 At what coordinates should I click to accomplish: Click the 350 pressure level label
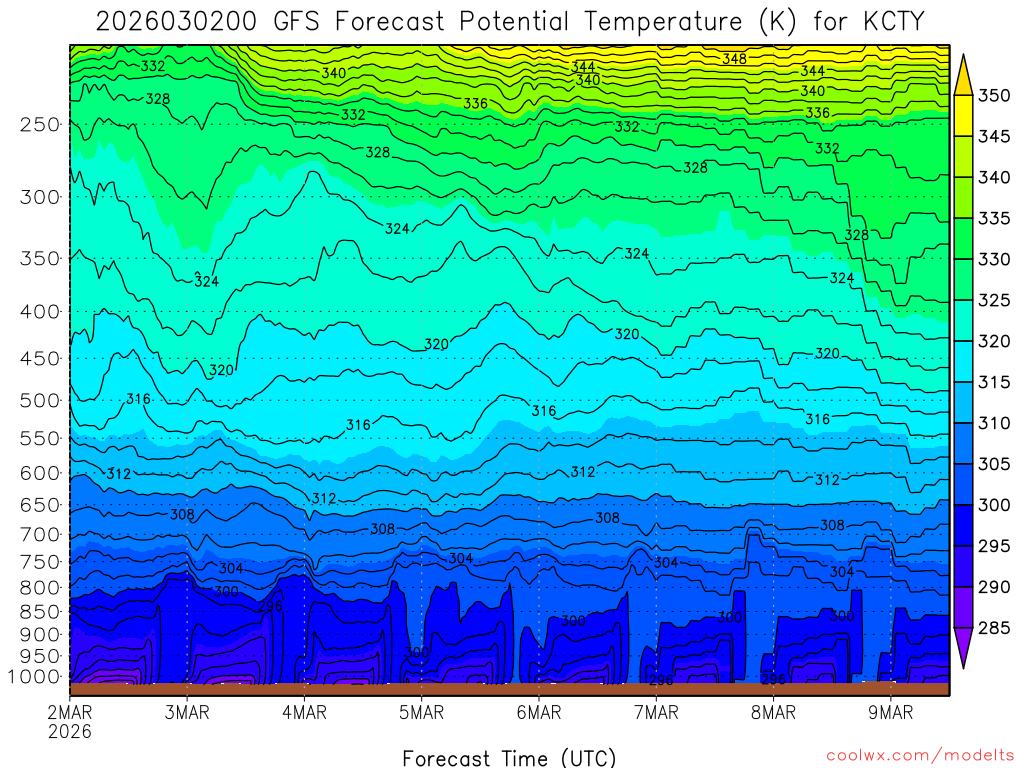tap(40, 259)
